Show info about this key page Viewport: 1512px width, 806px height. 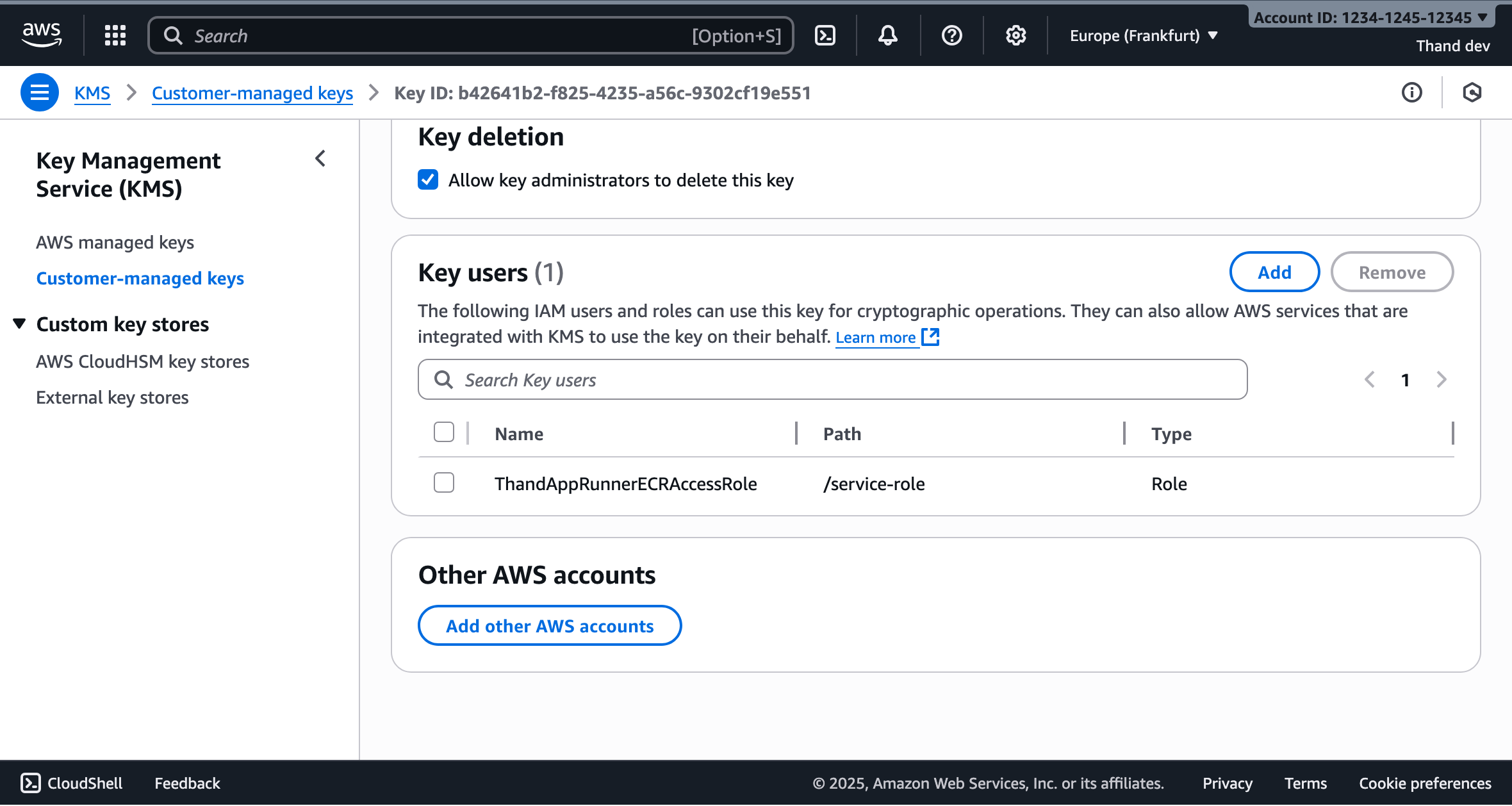click(1412, 92)
